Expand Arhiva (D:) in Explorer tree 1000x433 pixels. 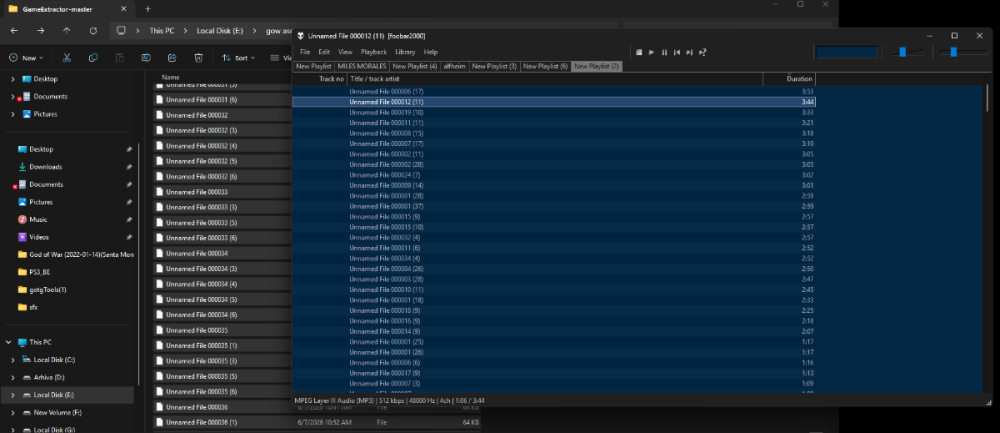[13, 378]
